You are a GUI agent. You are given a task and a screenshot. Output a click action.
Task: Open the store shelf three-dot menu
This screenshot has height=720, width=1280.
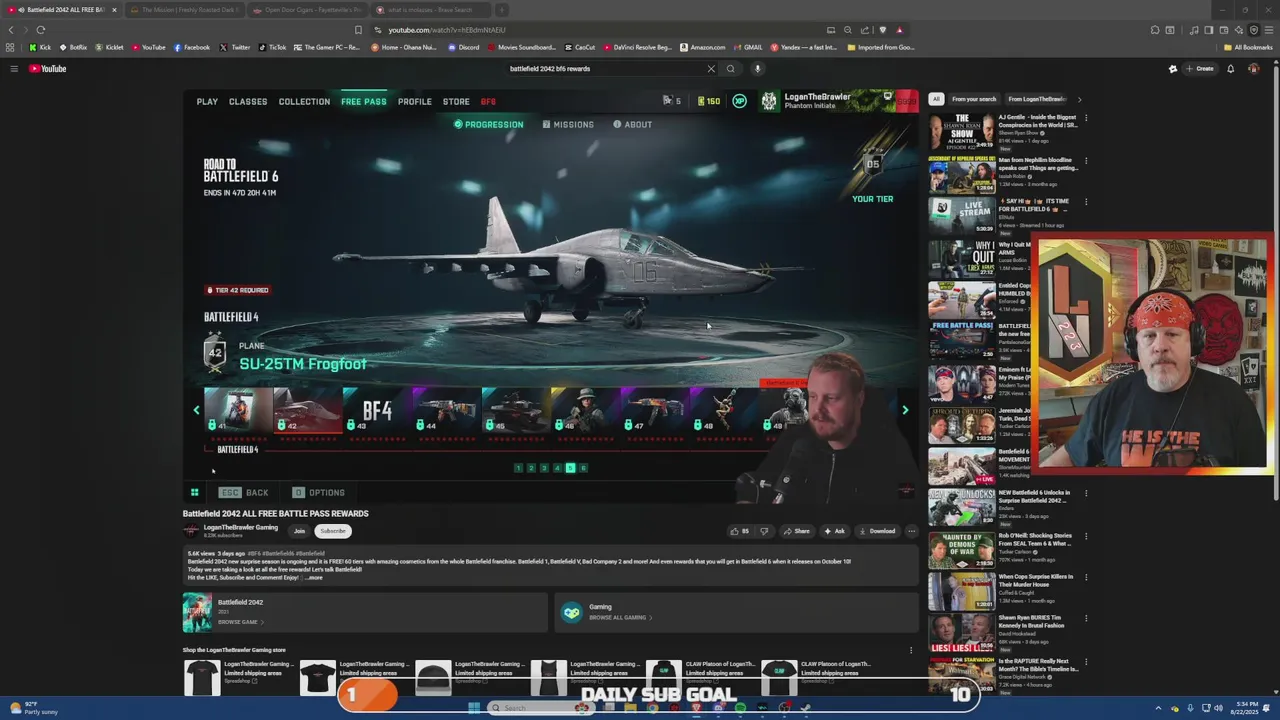(910, 650)
